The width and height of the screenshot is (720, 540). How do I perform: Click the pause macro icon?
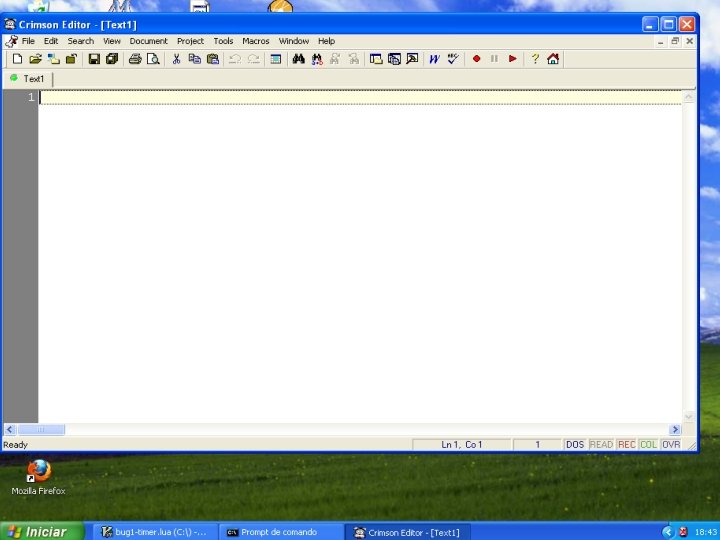[494, 59]
